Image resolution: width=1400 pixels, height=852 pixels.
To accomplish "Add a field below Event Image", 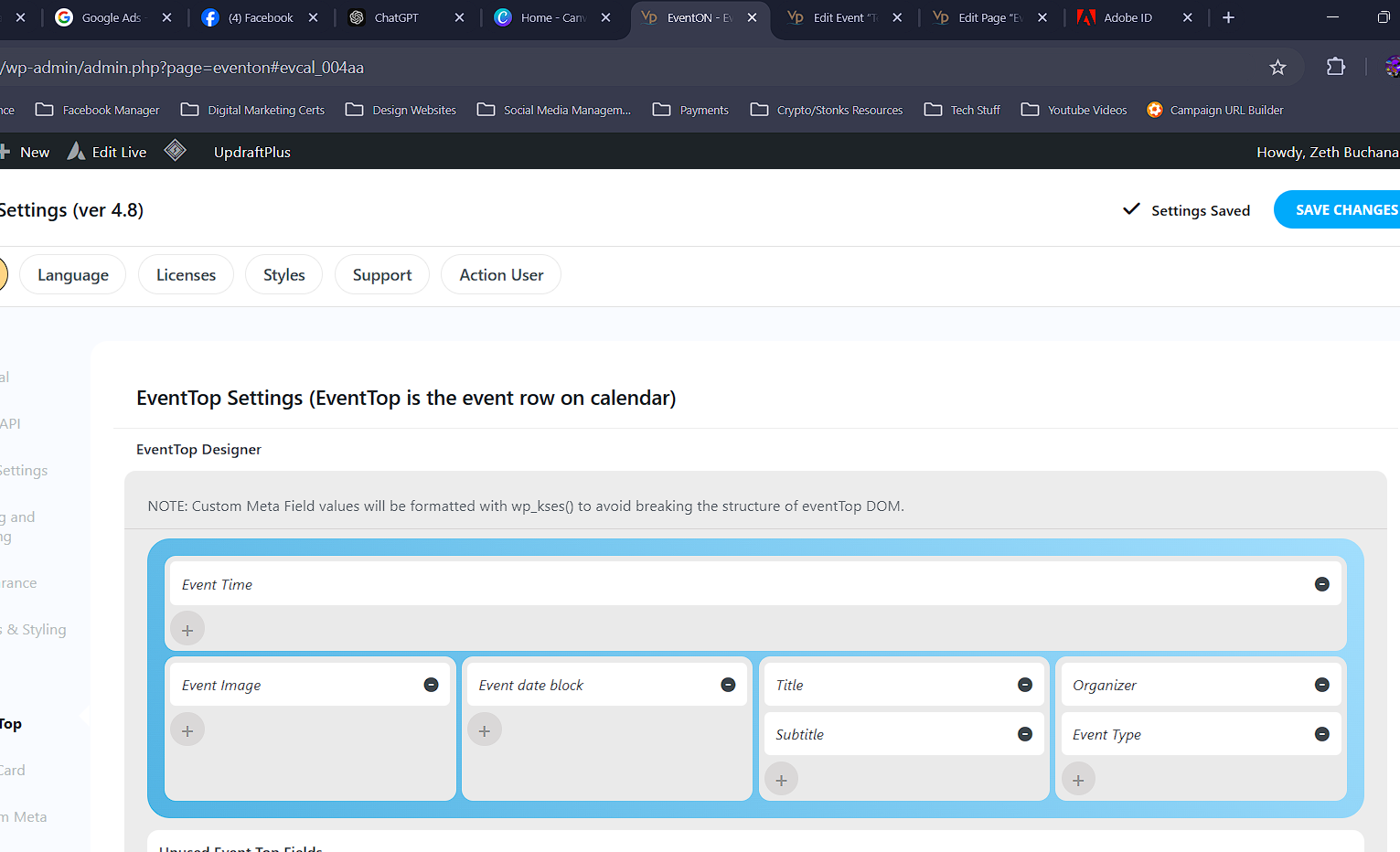I will point(187,730).
